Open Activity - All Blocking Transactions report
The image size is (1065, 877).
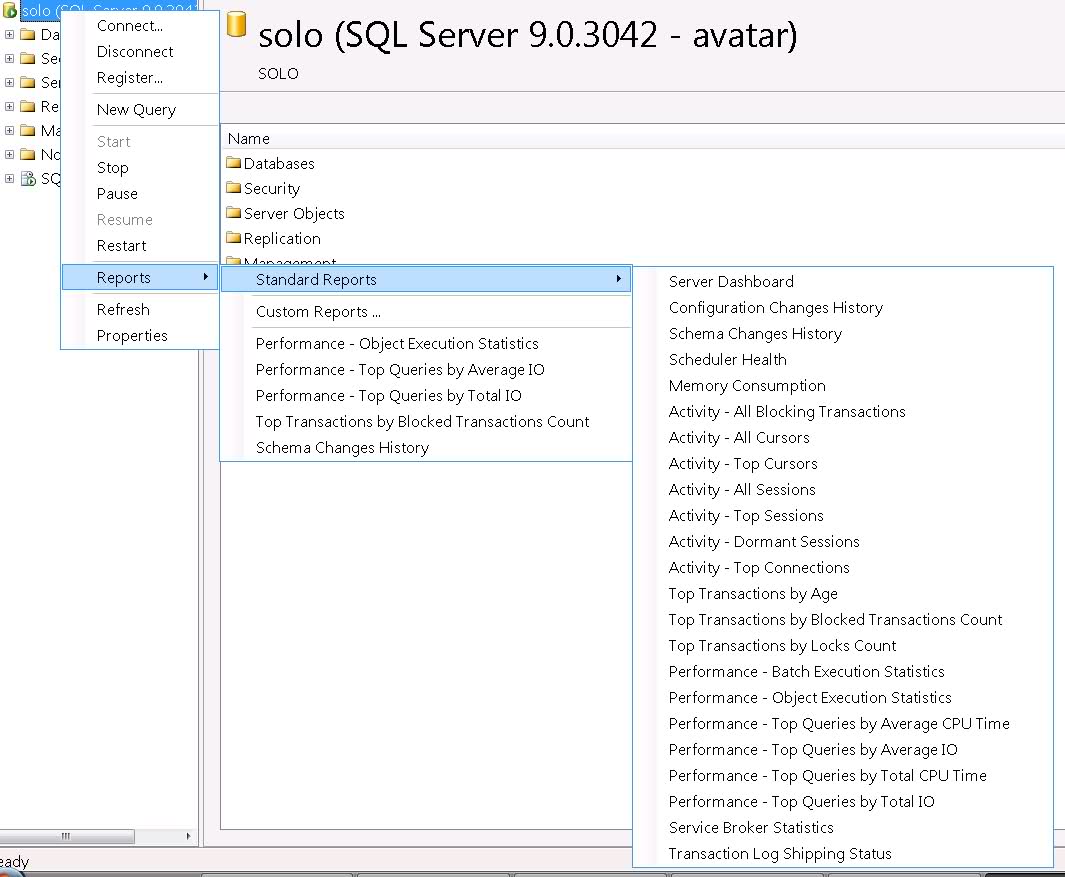click(787, 412)
